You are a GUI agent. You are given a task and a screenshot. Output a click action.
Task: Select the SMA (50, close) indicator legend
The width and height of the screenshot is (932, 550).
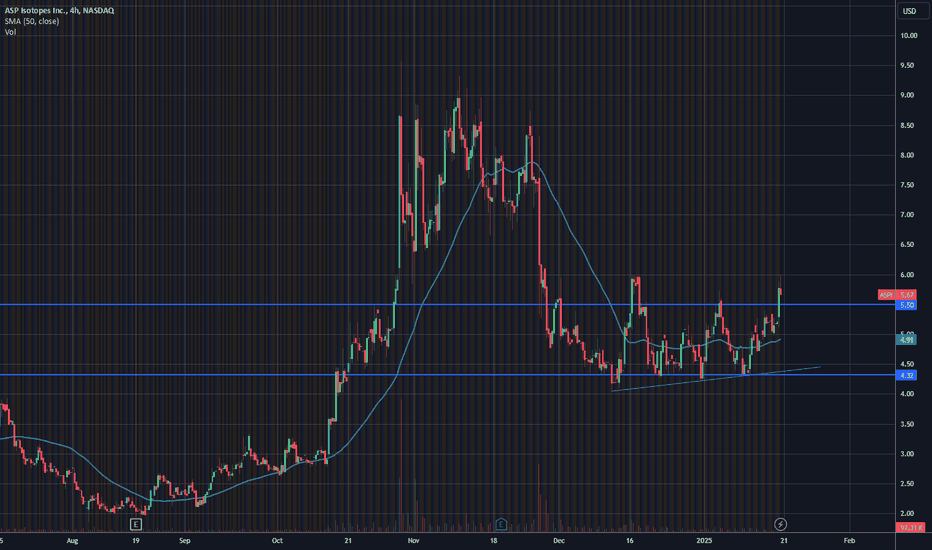pos(32,21)
